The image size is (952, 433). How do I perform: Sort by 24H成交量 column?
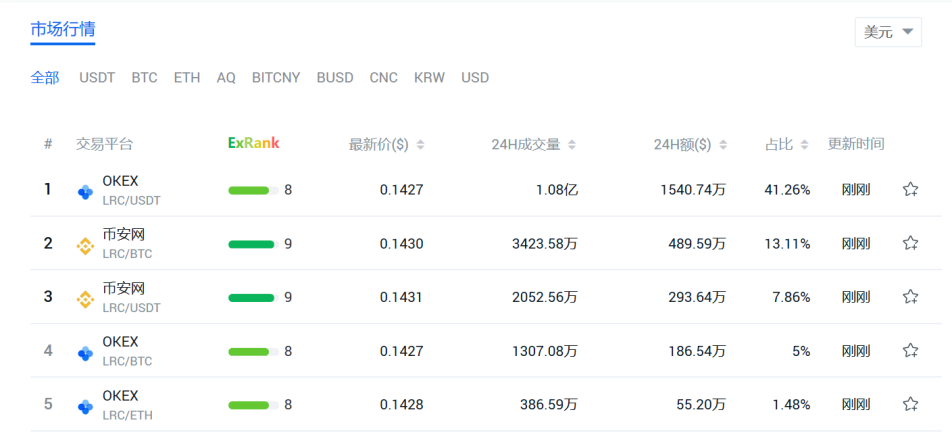click(571, 145)
